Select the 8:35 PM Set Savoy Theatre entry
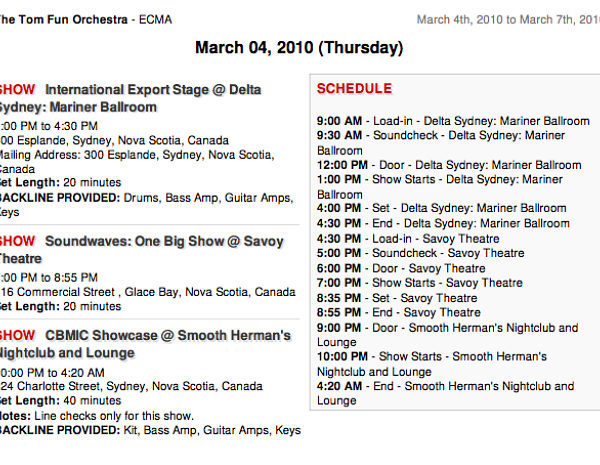The width and height of the screenshot is (600, 465). [397, 298]
